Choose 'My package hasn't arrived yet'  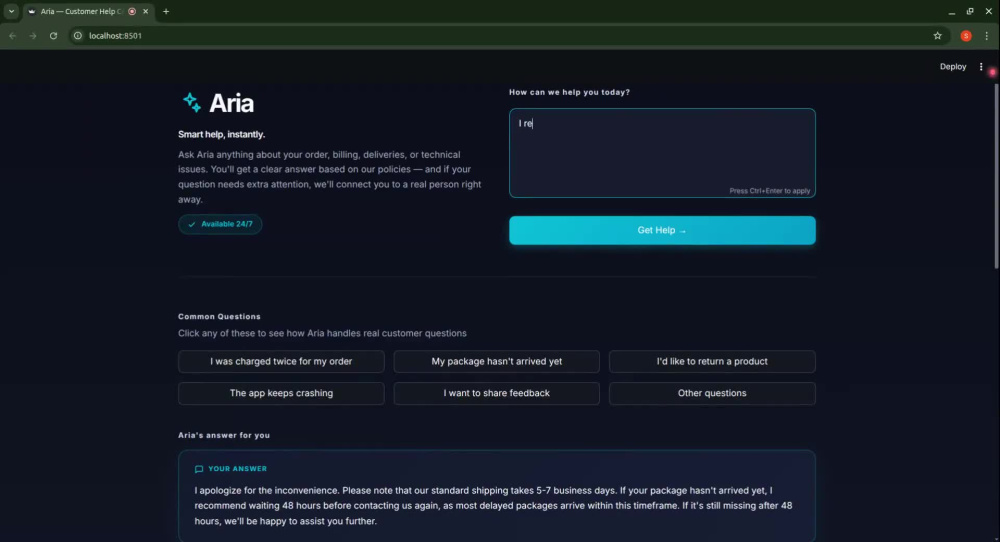tap(496, 361)
